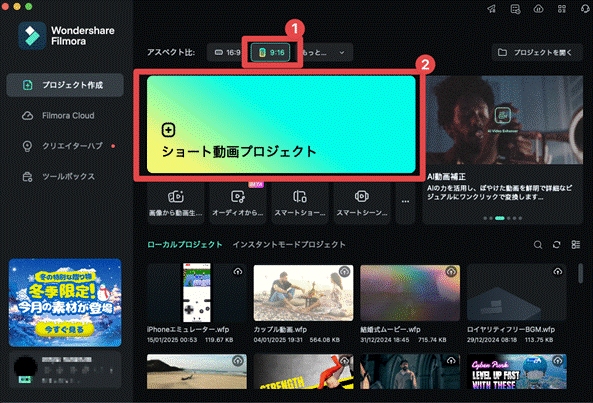Click the 結婚式ムービー.wfp file name
The width and height of the screenshot is (593, 403).
click(390, 330)
